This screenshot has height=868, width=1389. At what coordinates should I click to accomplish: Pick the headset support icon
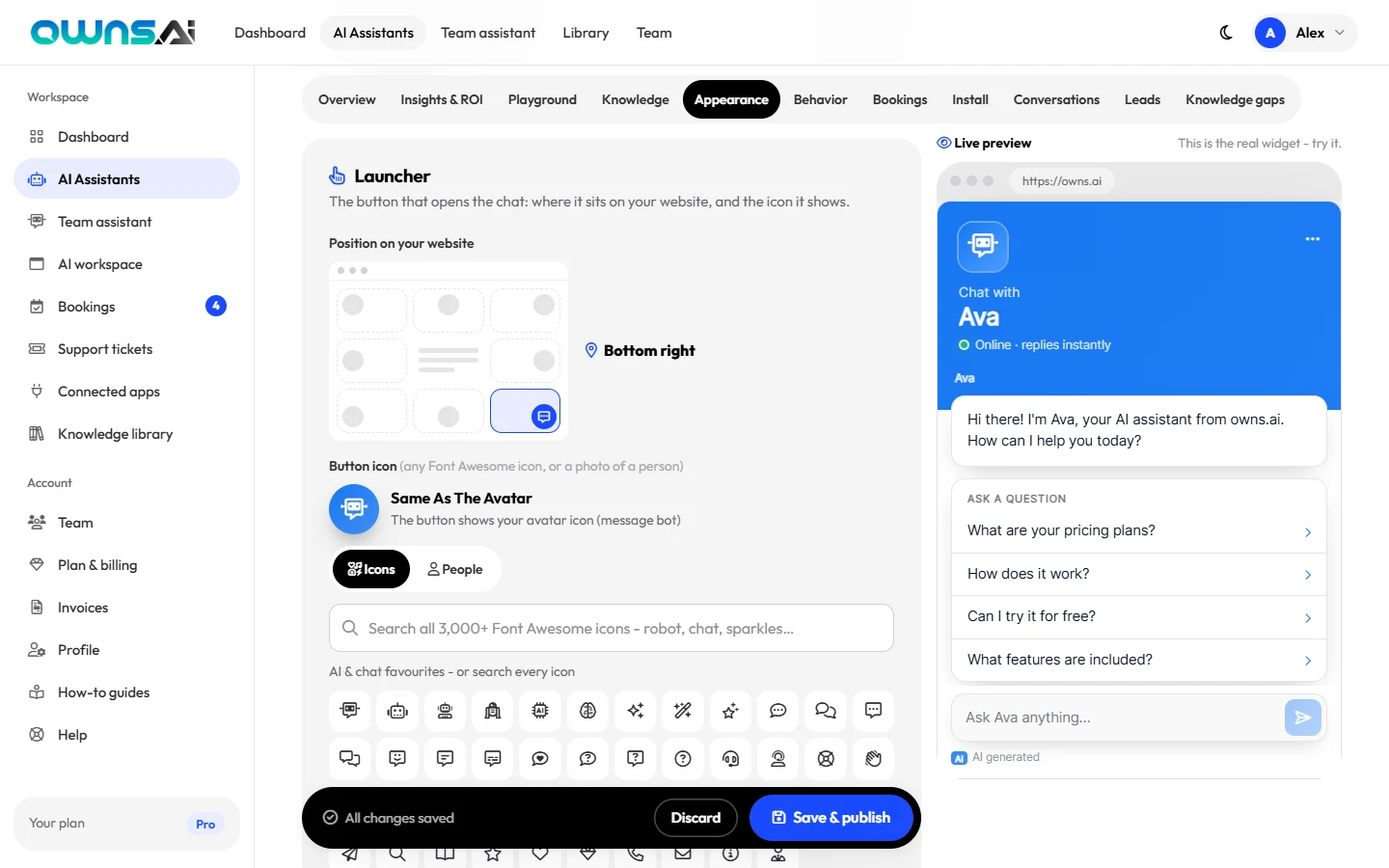(730, 758)
